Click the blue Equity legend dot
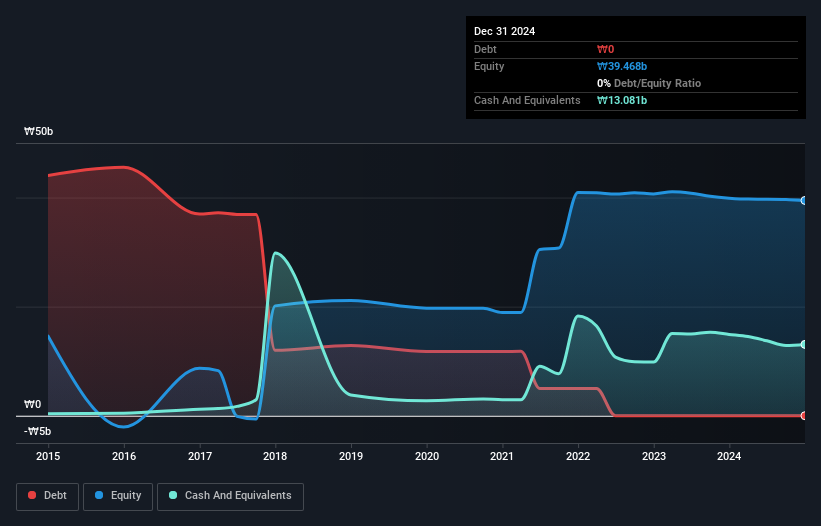The width and height of the screenshot is (821, 526). coord(99,495)
